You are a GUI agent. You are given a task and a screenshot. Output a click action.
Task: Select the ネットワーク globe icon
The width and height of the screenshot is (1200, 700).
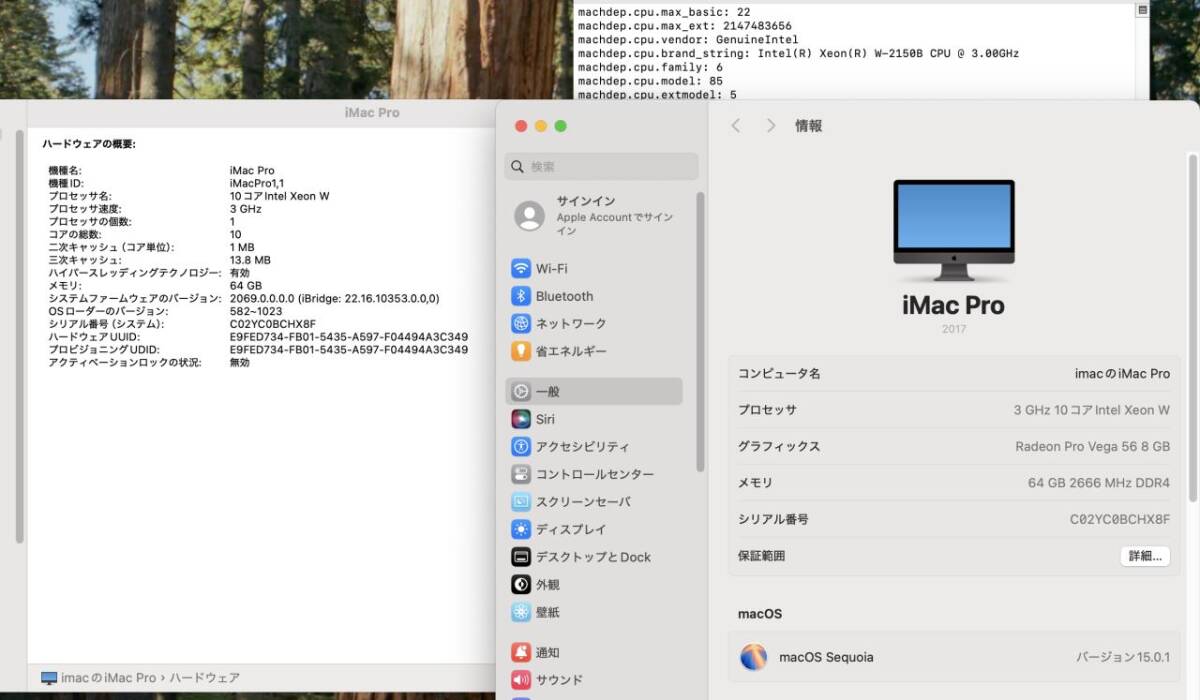pos(521,323)
